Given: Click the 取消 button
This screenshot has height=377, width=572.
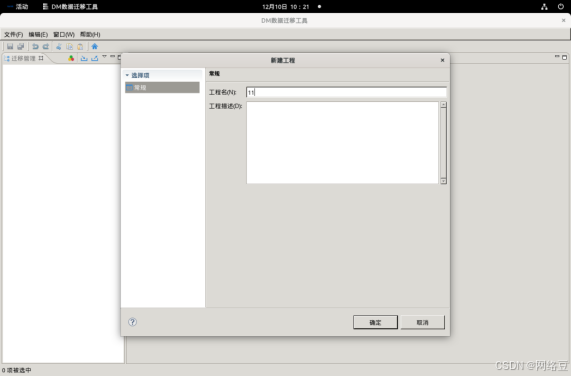Looking at the screenshot, I should (x=422, y=322).
